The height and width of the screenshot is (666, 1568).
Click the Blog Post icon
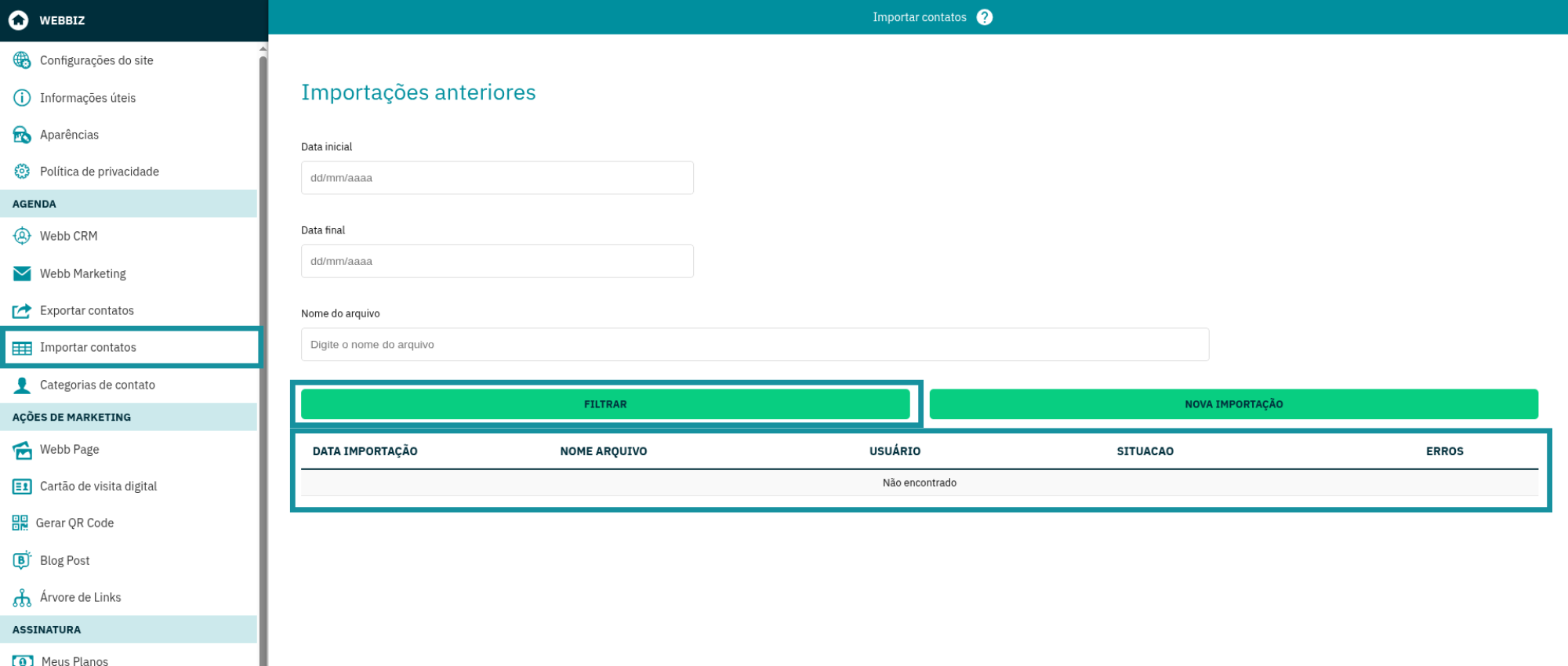[22, 560]
